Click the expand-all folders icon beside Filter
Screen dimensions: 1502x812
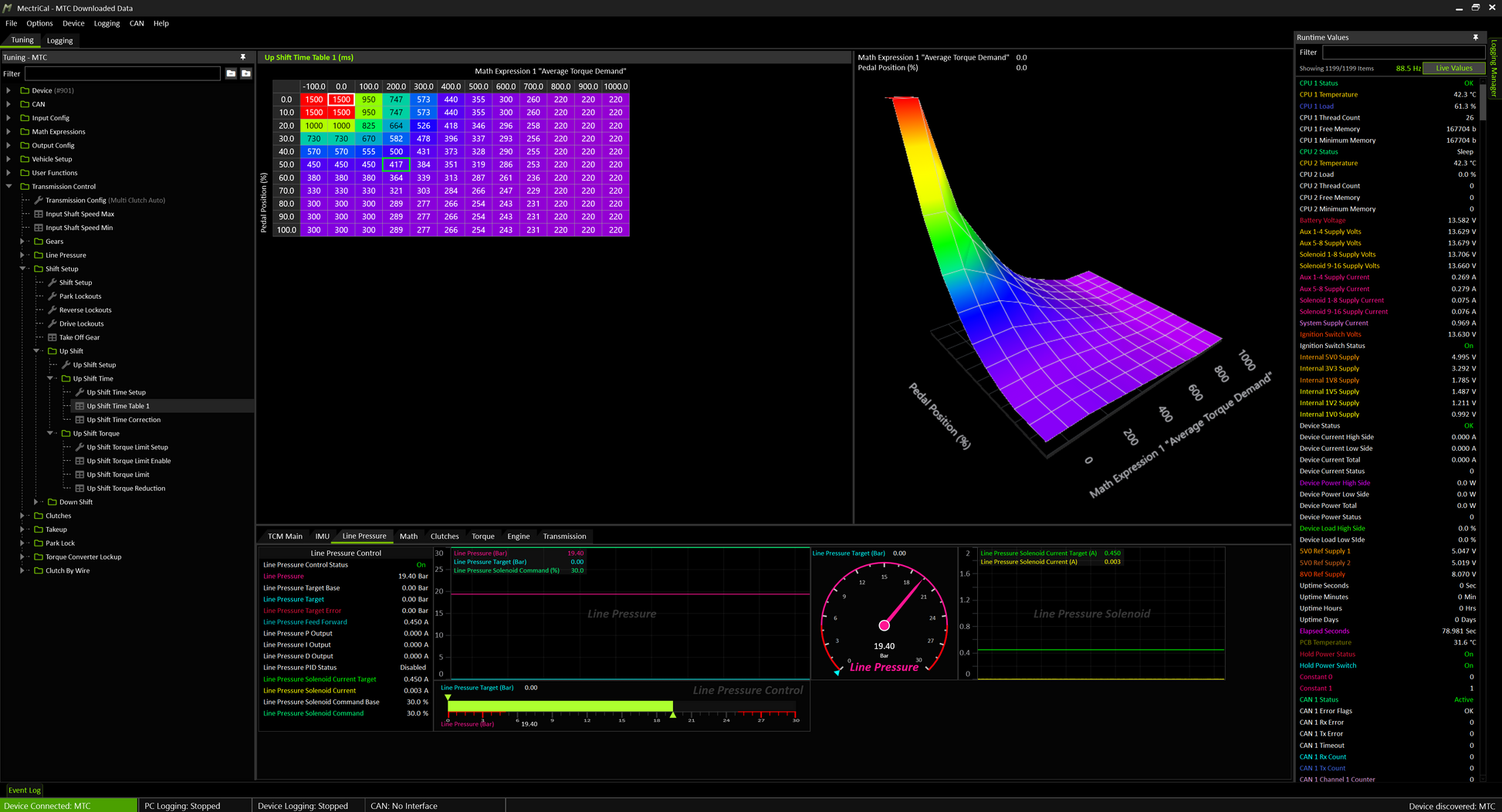pyautogui.click(x=246, y=73)
